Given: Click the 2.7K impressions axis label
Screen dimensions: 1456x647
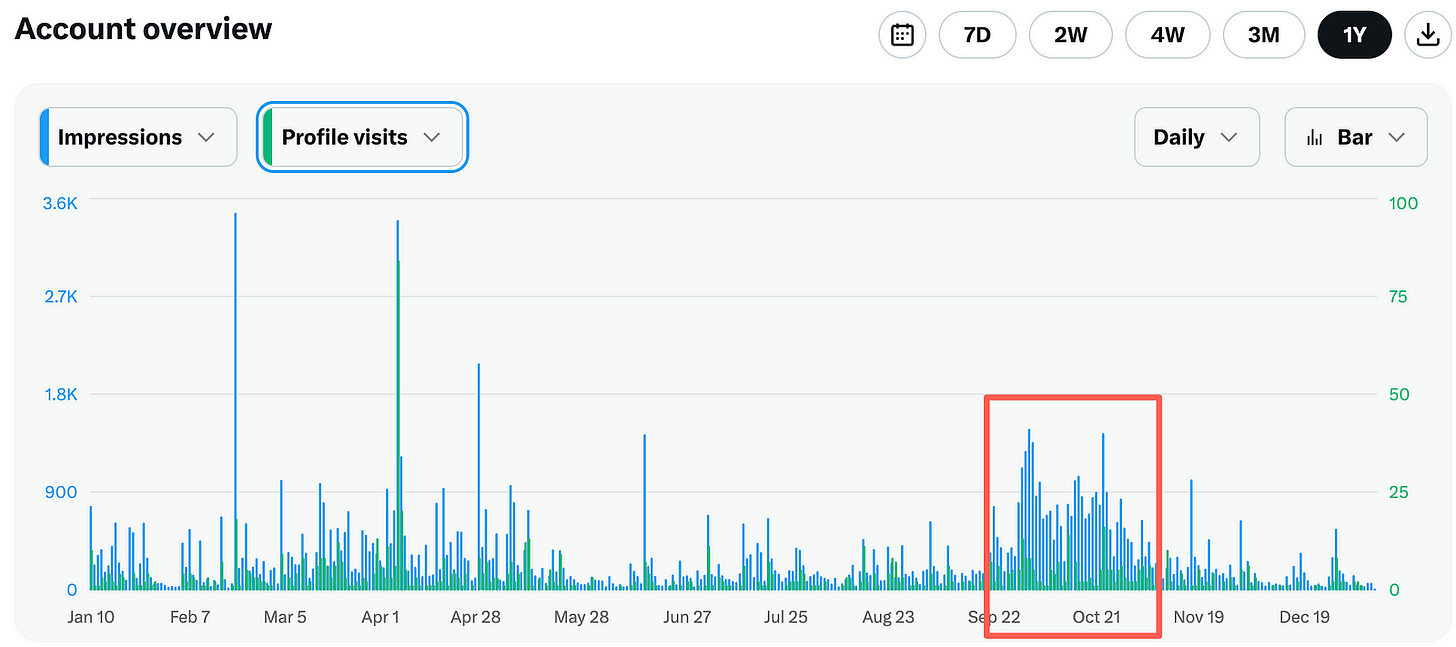Looking at the screenshot, I should [x=60, y=297].
